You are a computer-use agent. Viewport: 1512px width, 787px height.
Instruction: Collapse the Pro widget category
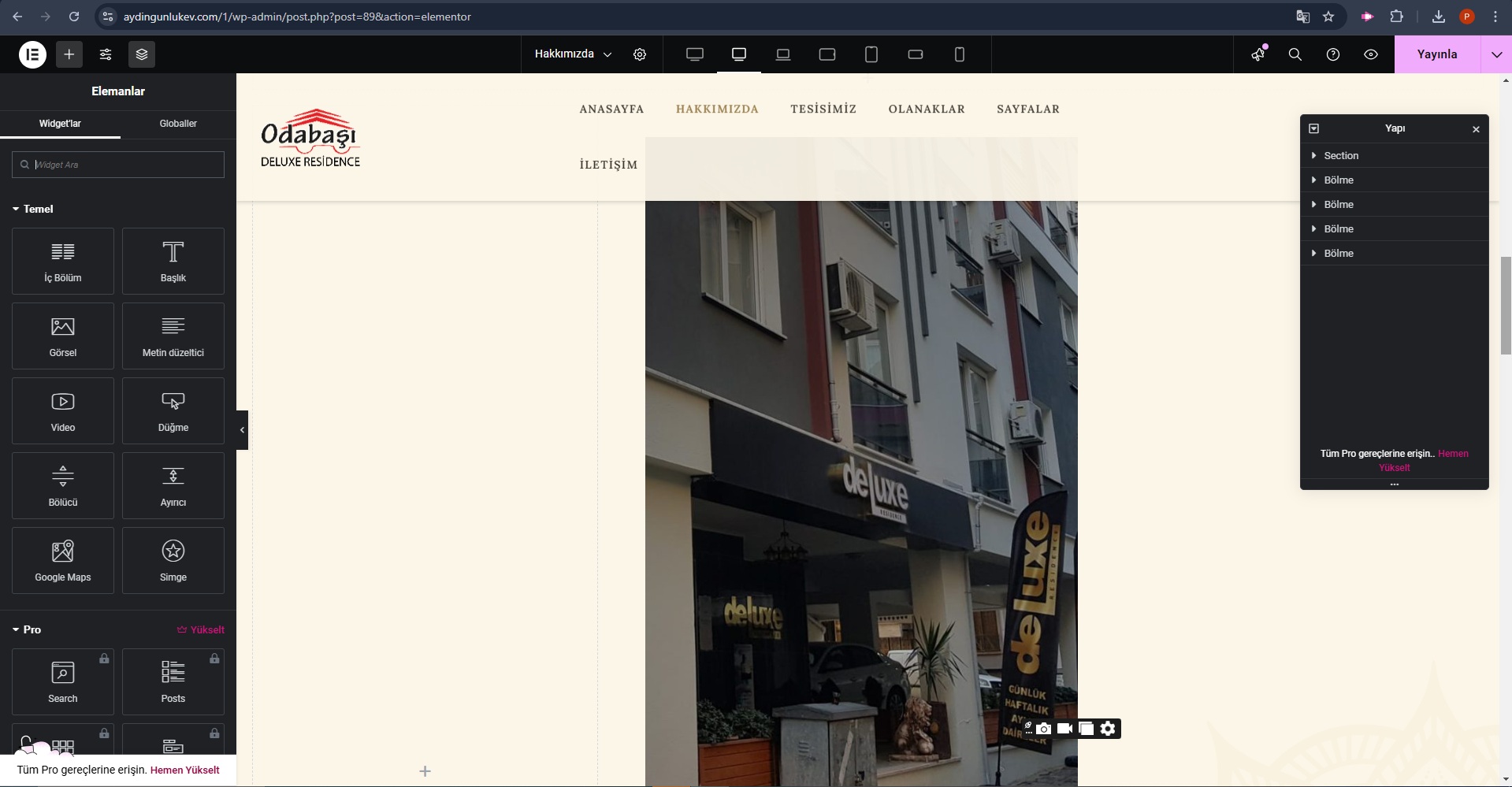(x=27, y=629)
